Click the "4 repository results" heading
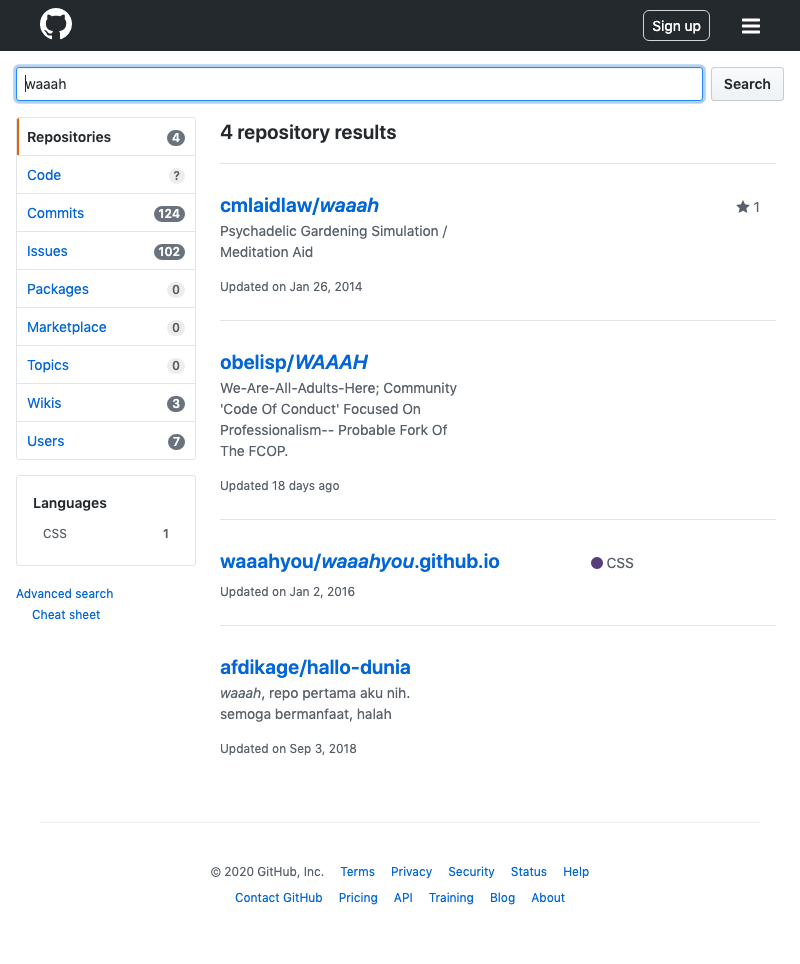800x964 pixels. (308, 132)
